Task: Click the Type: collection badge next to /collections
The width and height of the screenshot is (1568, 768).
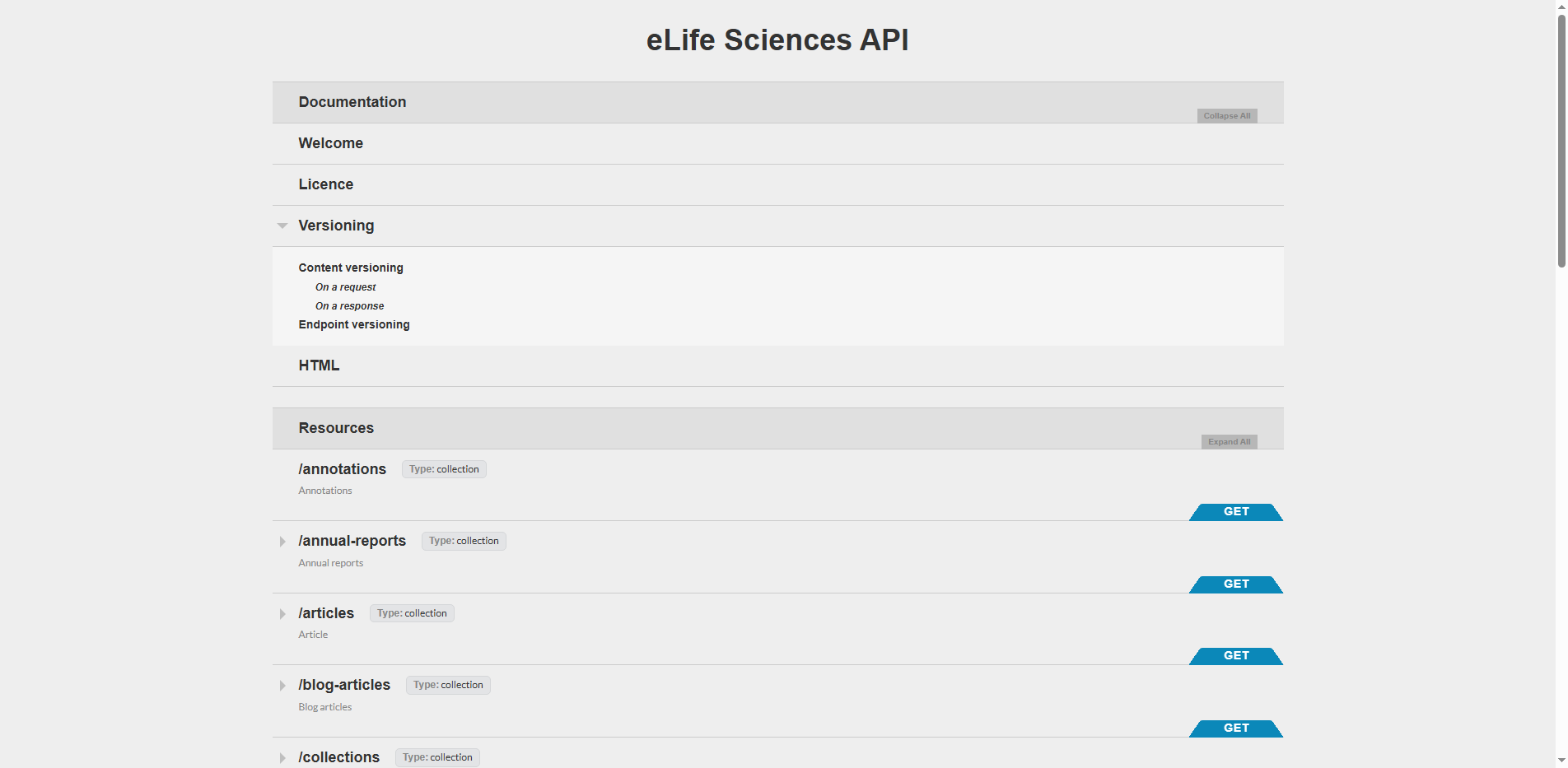Action: point(437,756)
